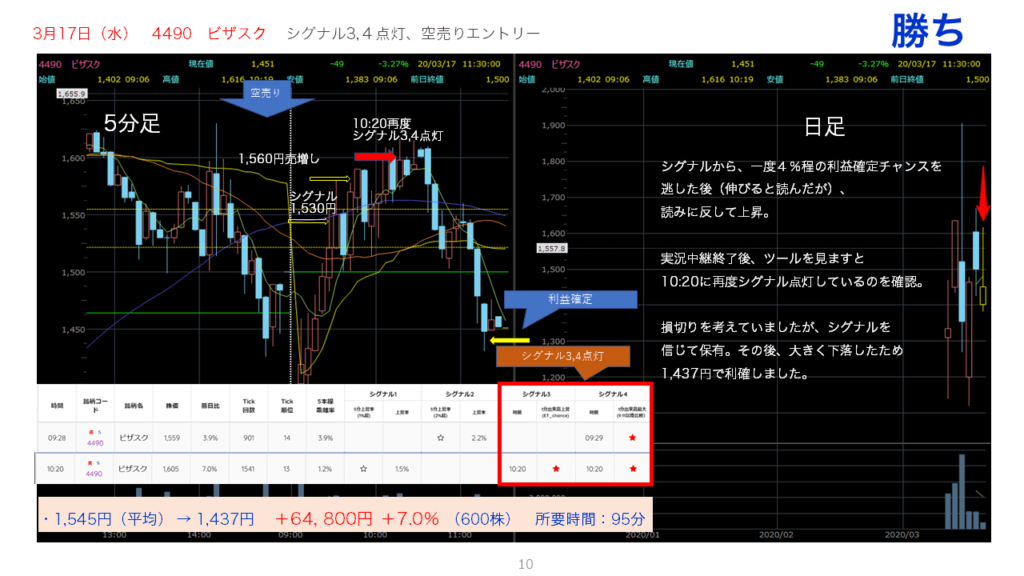Screen dimensions: 1024x576
Task: Click the -3.27% change in the 5-minute chart header
Action: (x=393, y=64)
